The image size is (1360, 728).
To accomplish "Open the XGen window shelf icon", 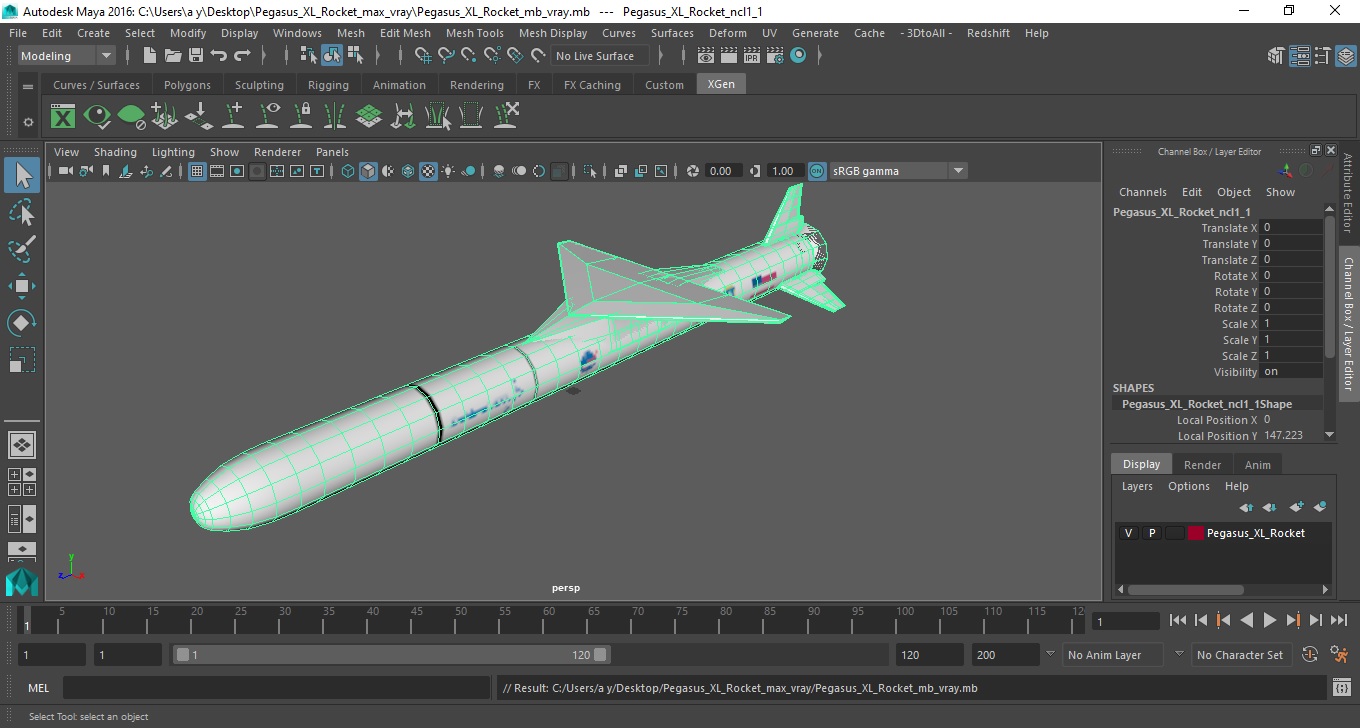I will click(x=63, y=117).
